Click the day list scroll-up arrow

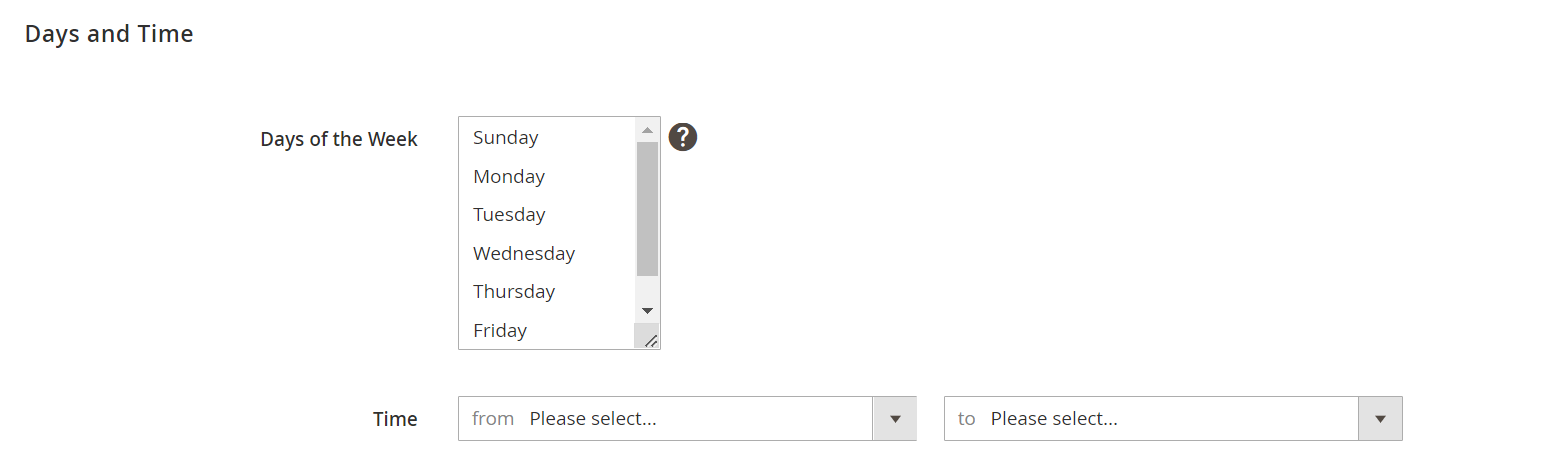click(x=647, y=130)
